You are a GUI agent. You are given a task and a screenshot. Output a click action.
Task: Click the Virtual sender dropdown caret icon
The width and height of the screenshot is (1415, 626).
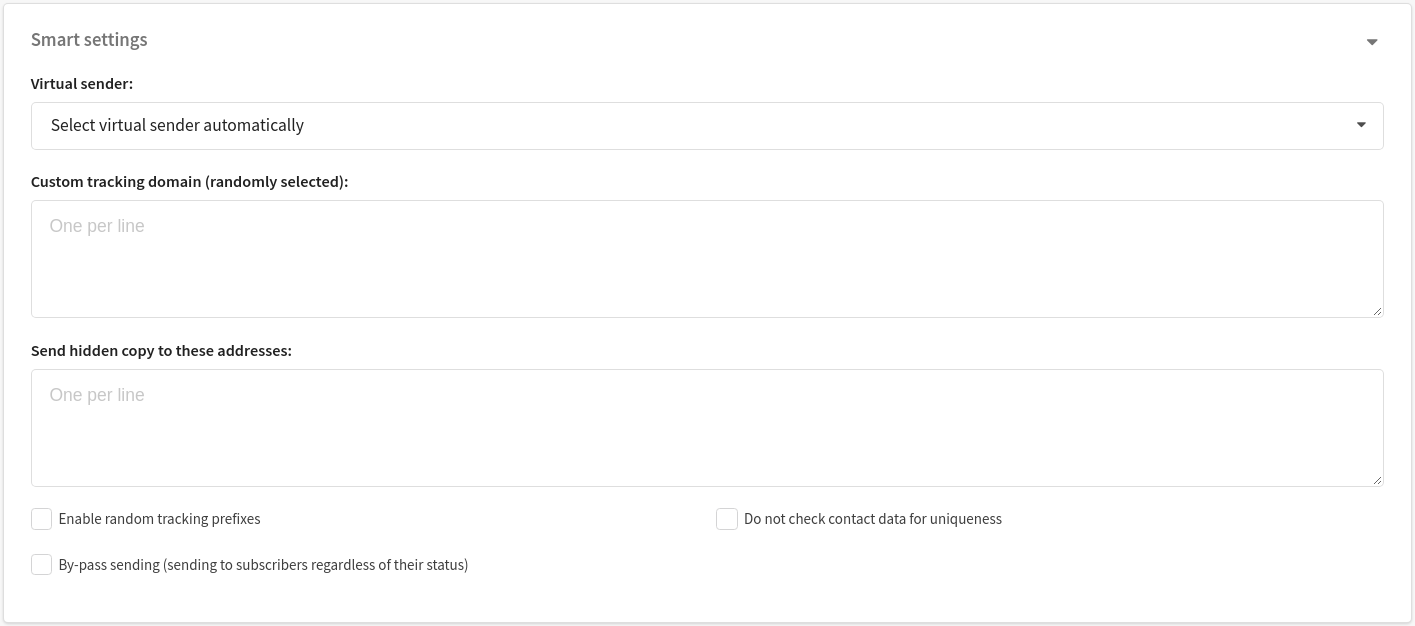pos(1361,125)
